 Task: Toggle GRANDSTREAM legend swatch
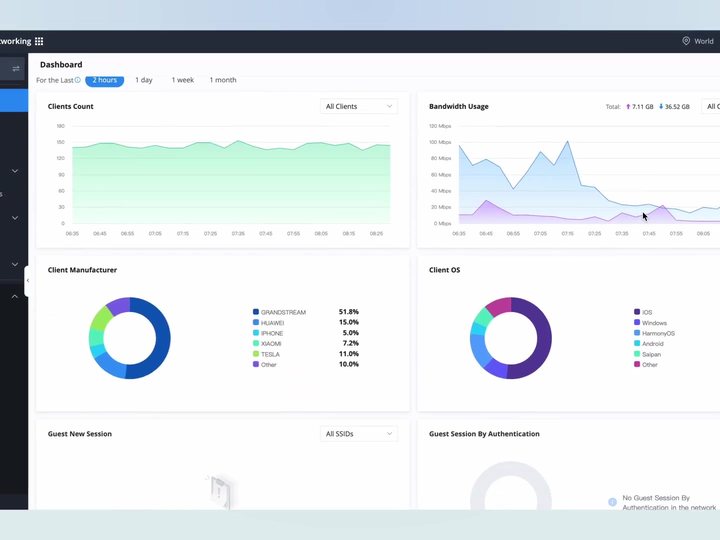pos(256,312)
